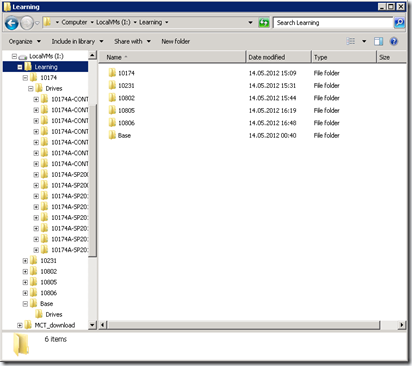Expand the MCT_download tree node

pos(20,325)
